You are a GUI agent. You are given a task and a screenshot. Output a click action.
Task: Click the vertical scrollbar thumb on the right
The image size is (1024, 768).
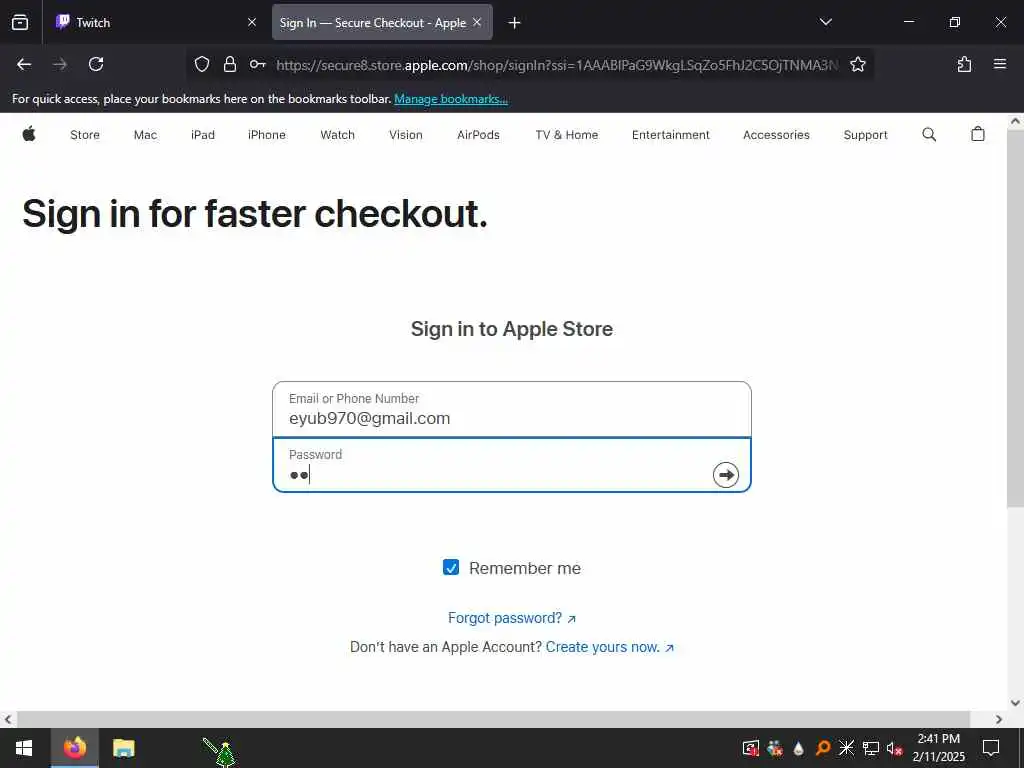coord(1015,318)
